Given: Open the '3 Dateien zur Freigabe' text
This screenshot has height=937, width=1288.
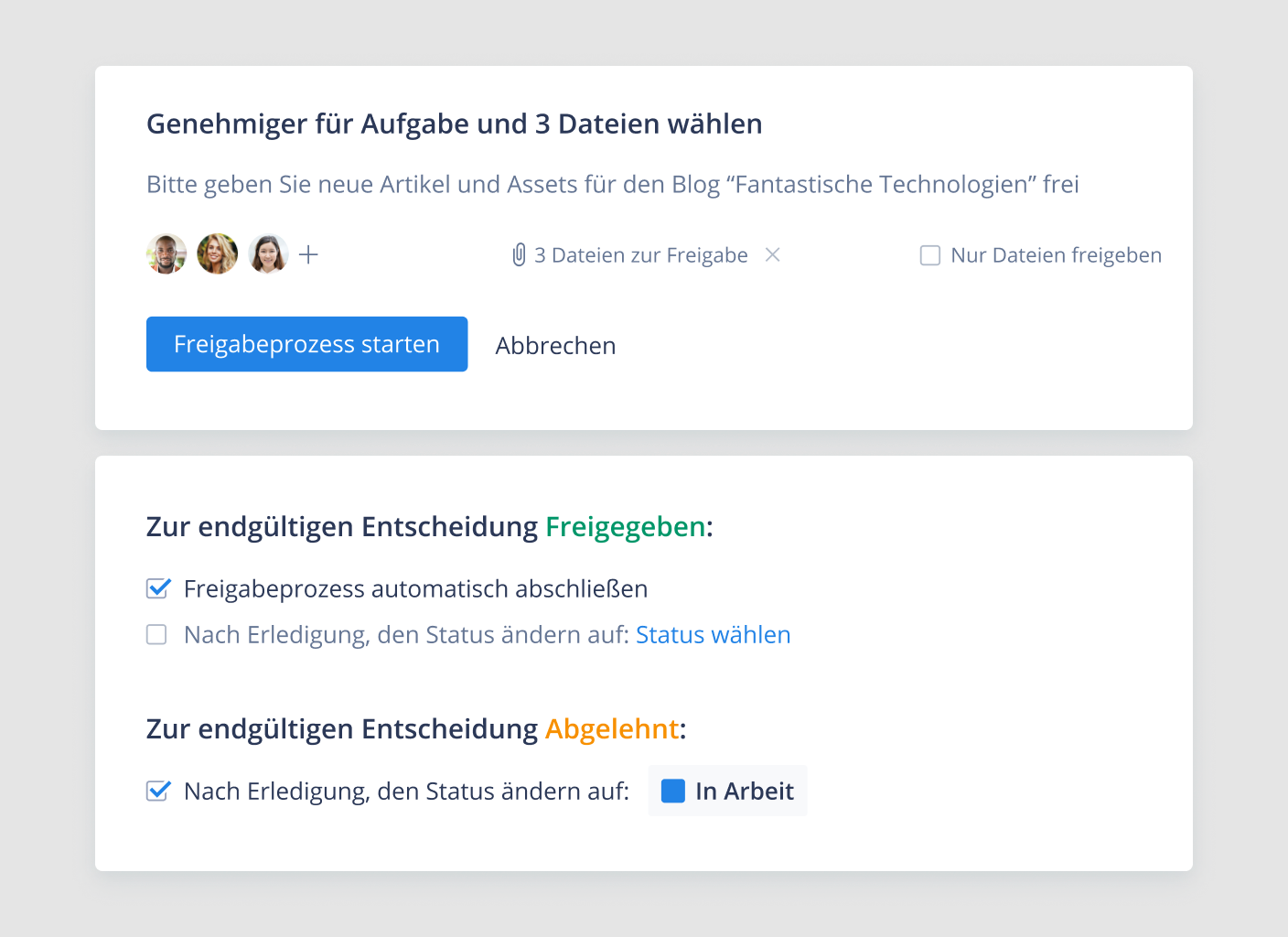Looking at the screenshot, I should pyautogui.click(x=640, y=255).
